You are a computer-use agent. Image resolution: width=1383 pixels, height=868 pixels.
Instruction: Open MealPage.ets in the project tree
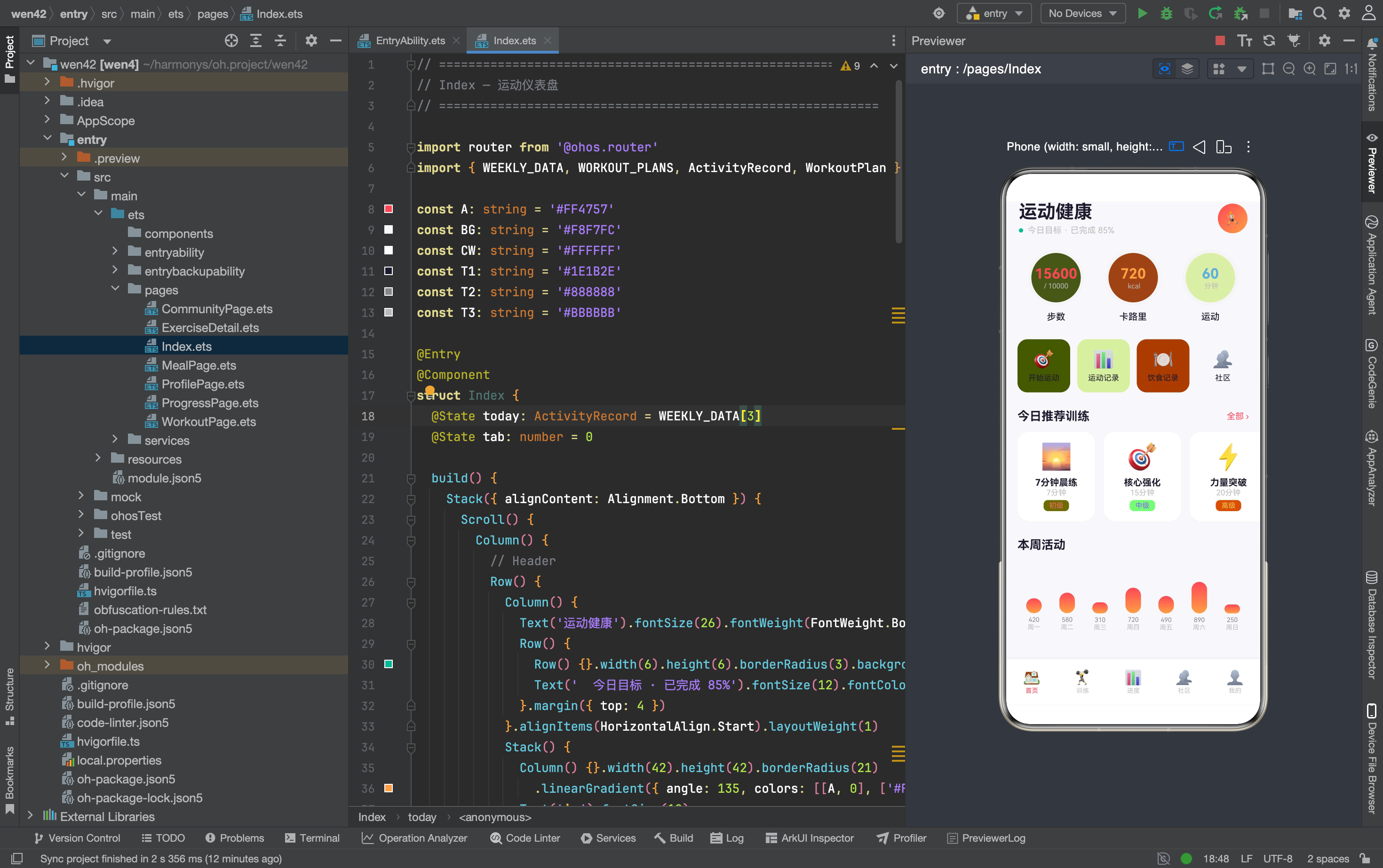(x=199, y=365)
